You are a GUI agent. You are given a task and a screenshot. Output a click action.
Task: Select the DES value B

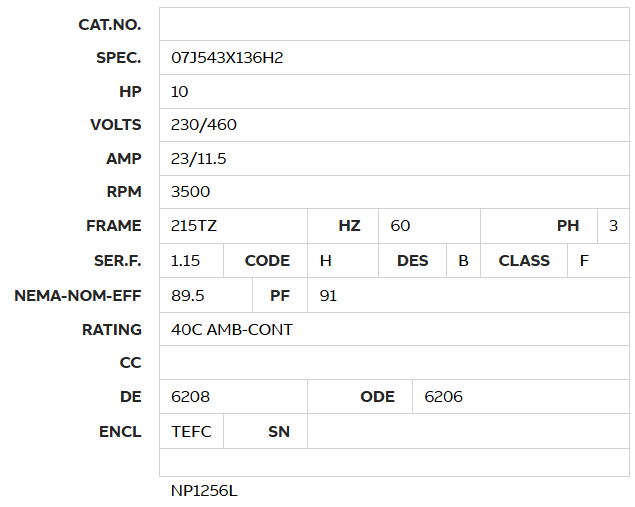point(463,260)
